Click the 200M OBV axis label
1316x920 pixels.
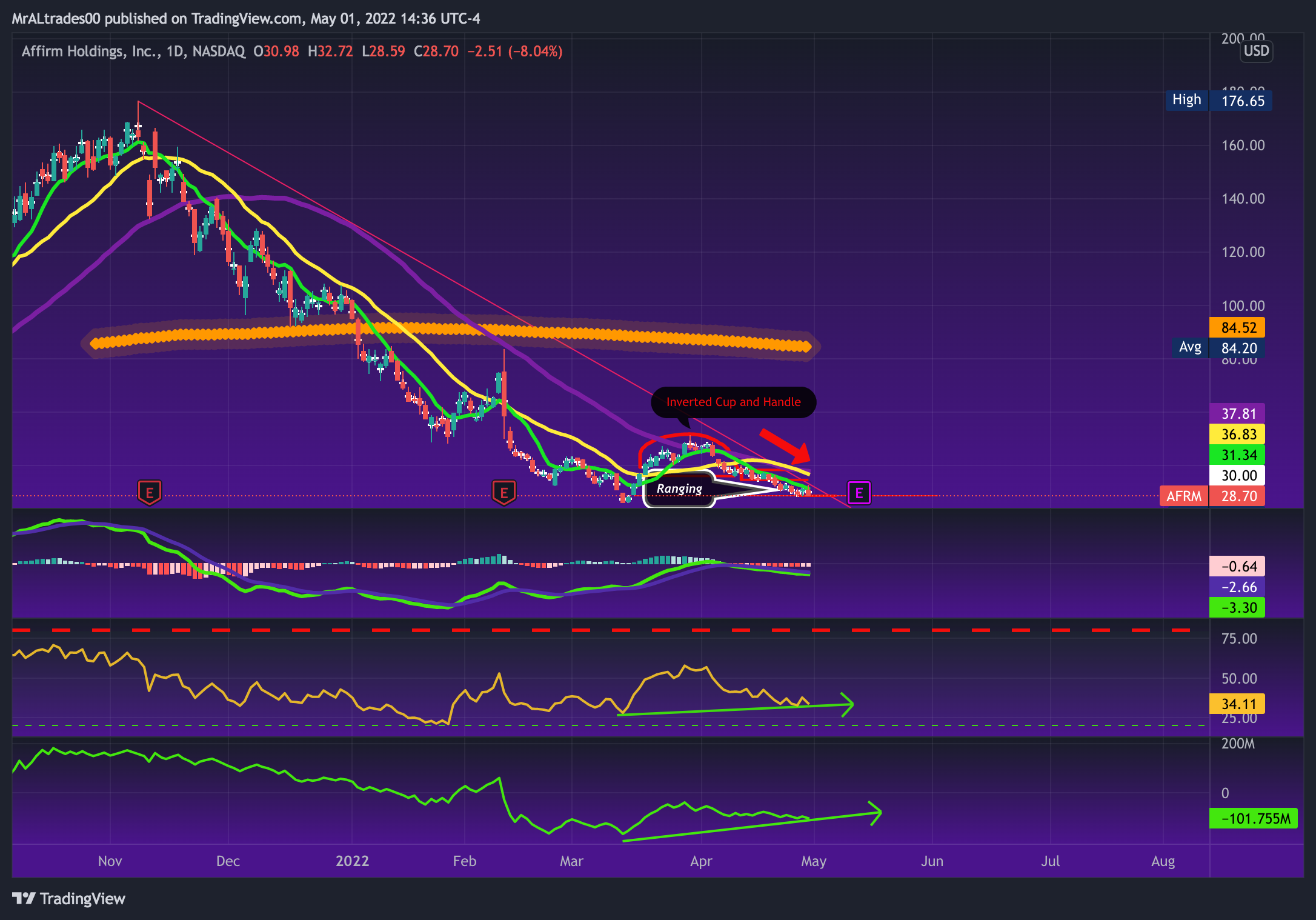[1238, 744]
